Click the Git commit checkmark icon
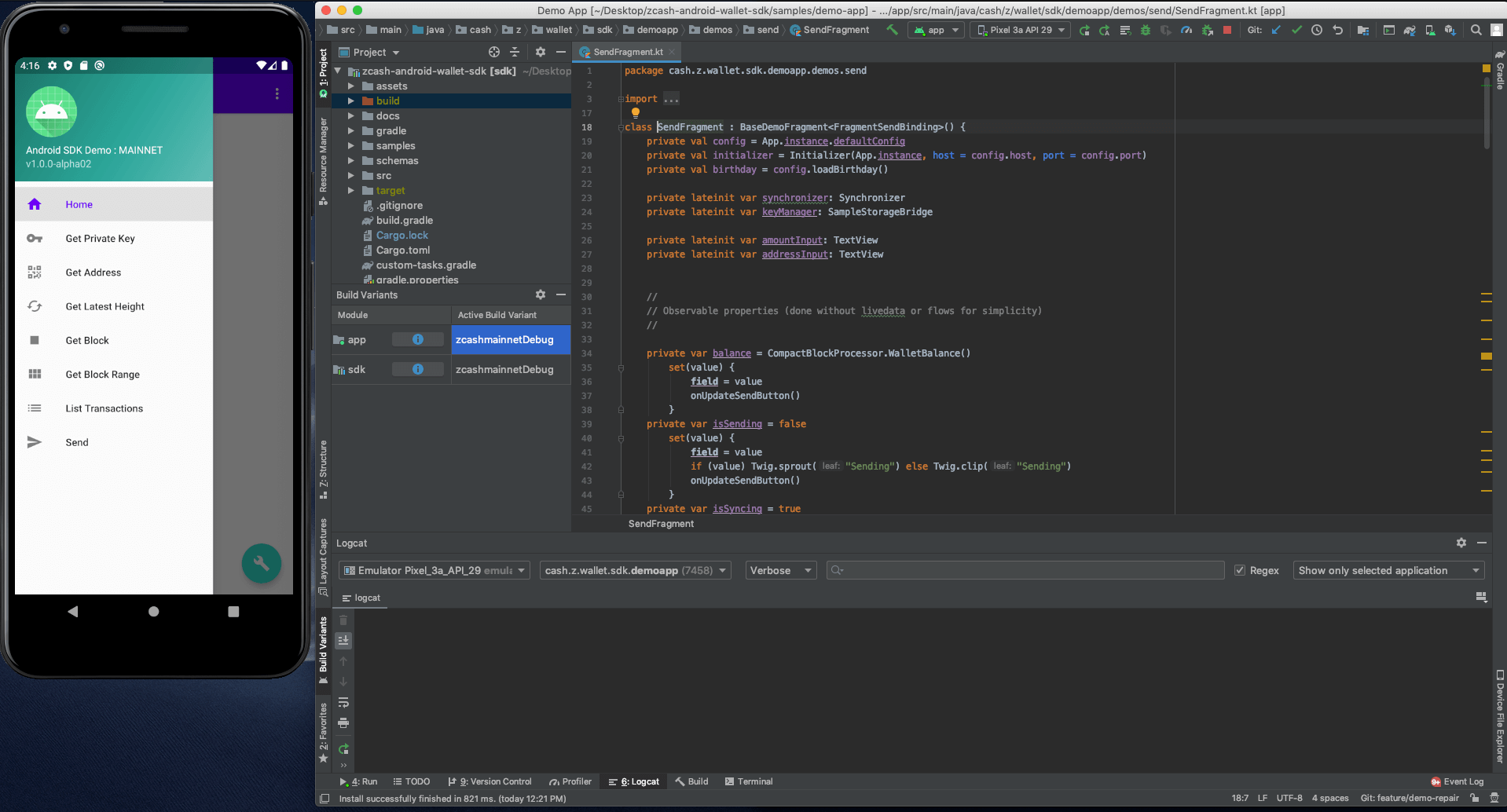Viewport: 1507px width, 812px height. point(1296,30)
